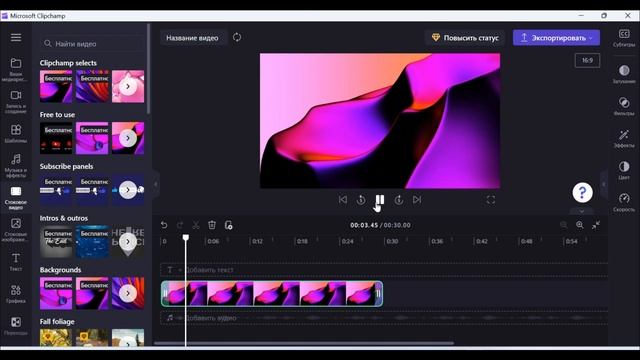Click the timeline playhead marker

tap(186, 238)
